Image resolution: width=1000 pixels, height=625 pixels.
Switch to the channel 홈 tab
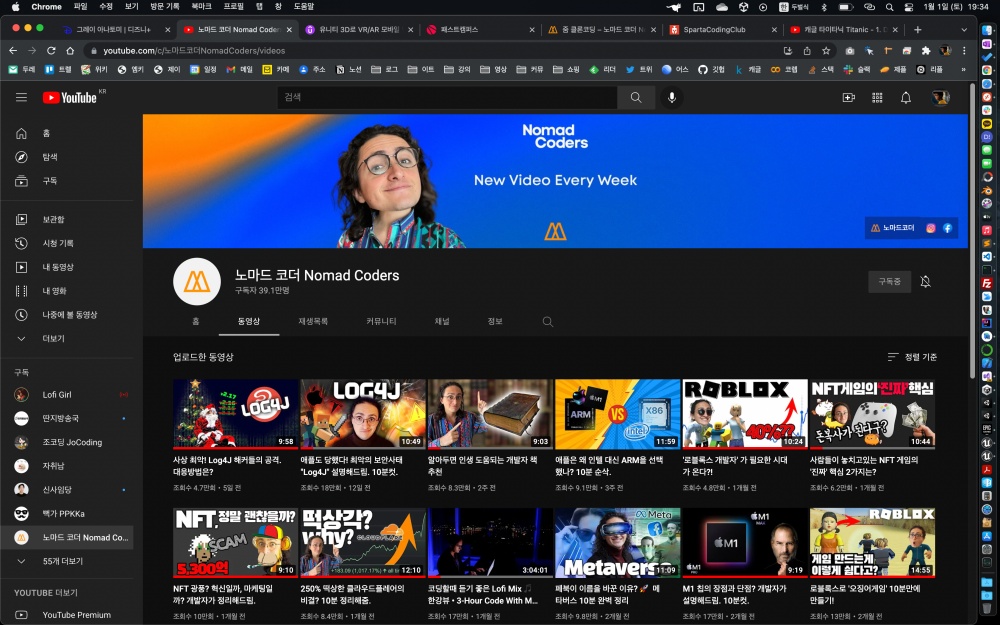[196, 321]
